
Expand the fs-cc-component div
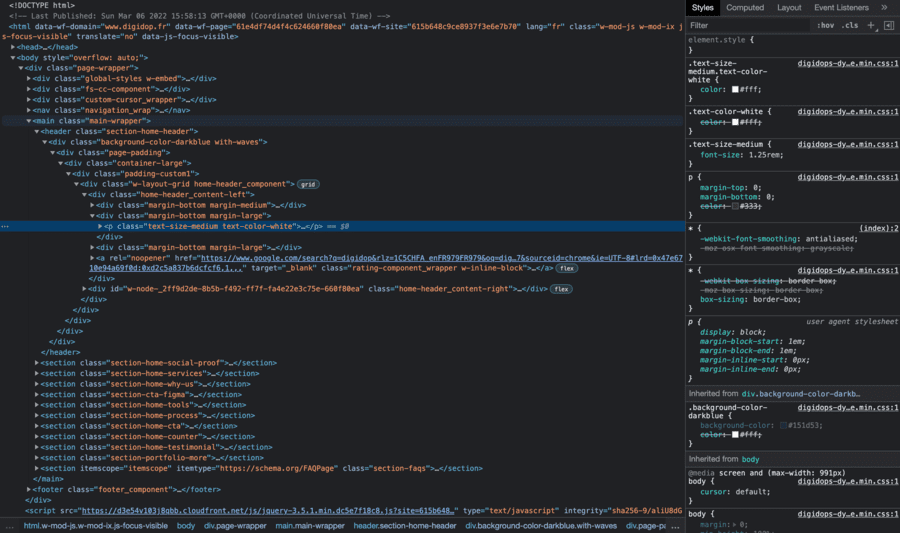(x=29, y=90)
